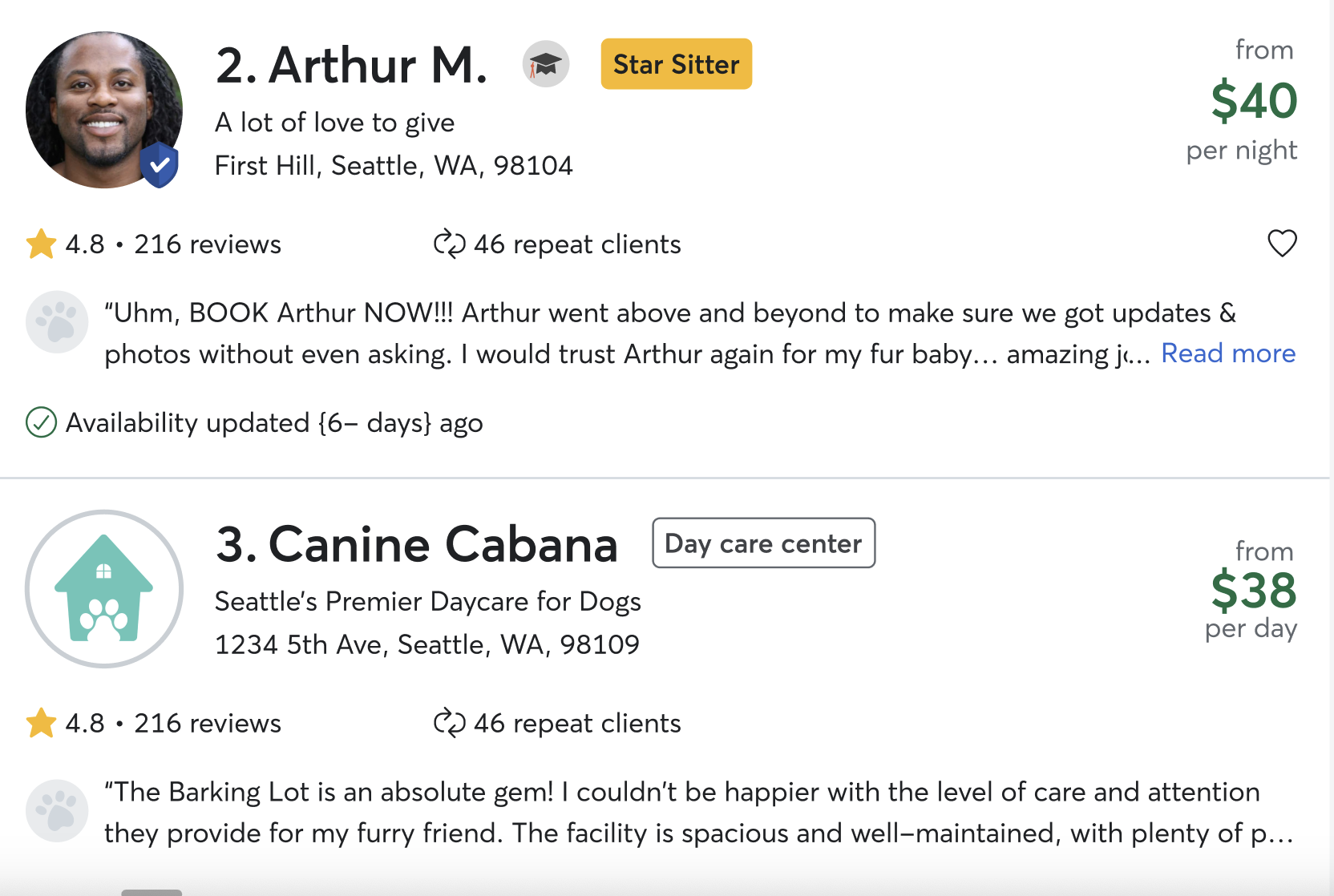Screen dimensions: 1334x896
Task: Click Arthur's yellow rating star icon
Action: point(41,244)
